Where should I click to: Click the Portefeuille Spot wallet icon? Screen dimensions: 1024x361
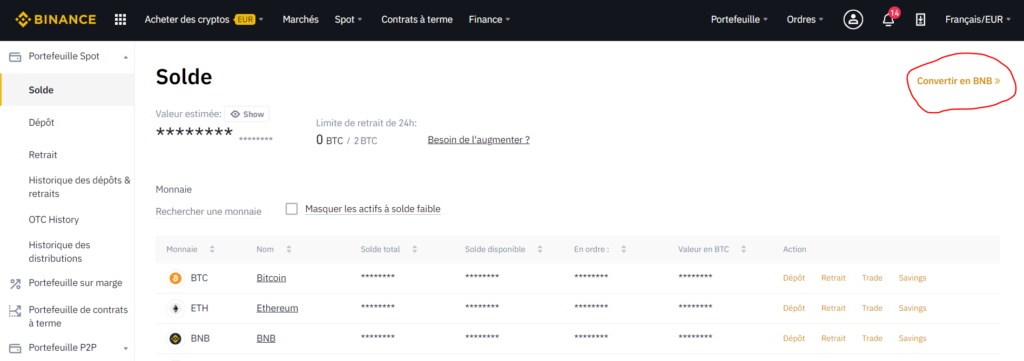click(x=15, y=57)
